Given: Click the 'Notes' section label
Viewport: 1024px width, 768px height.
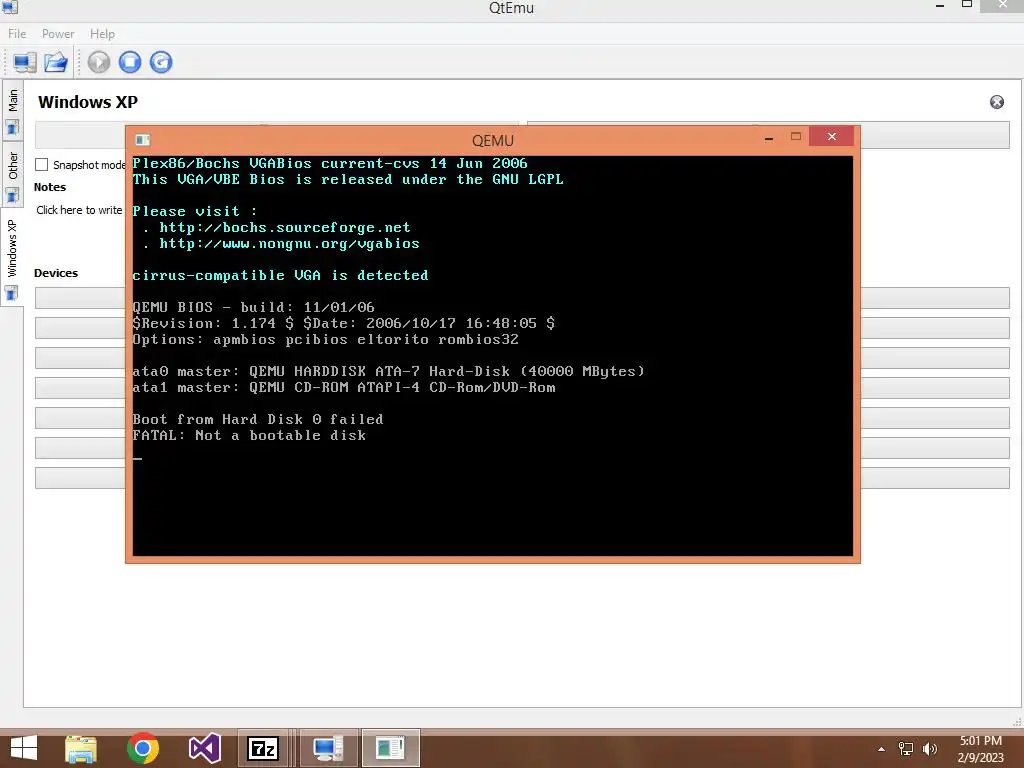Looking at the screenshot, I should tap(50, 187).
